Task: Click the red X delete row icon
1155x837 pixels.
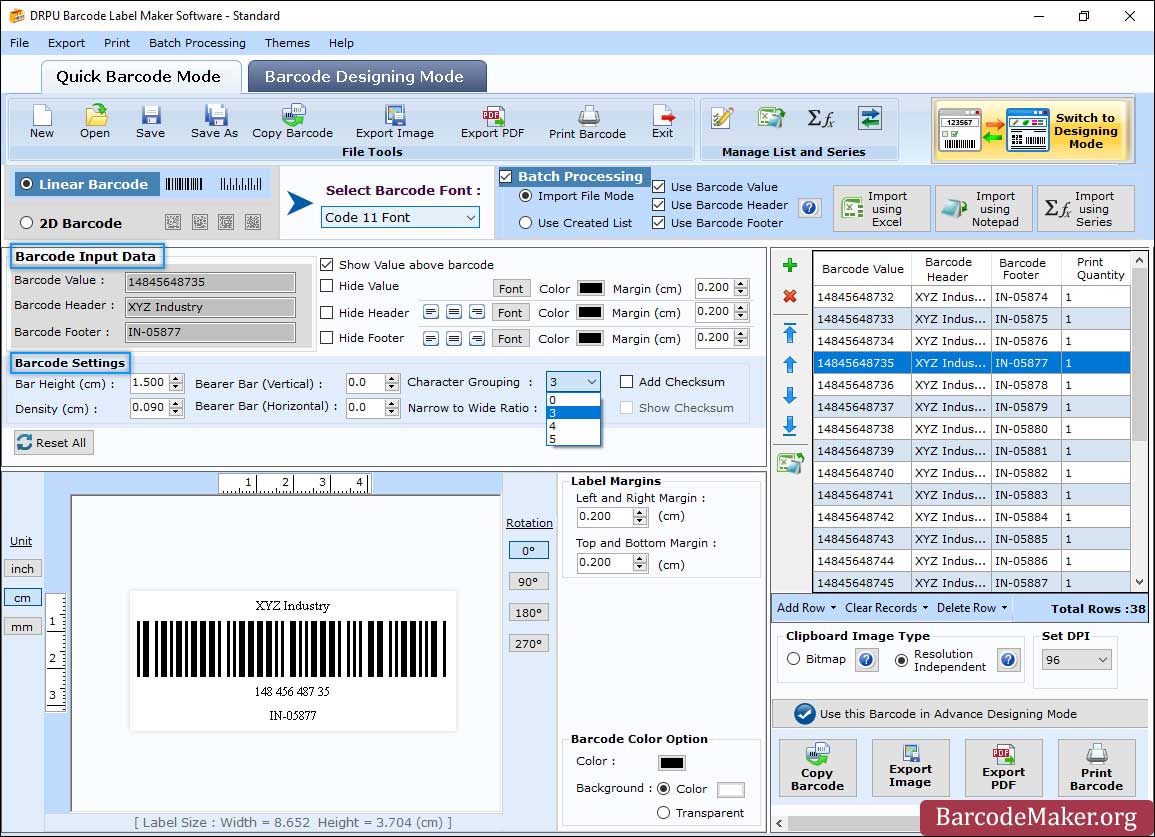Action: click(x=790, y=296)
